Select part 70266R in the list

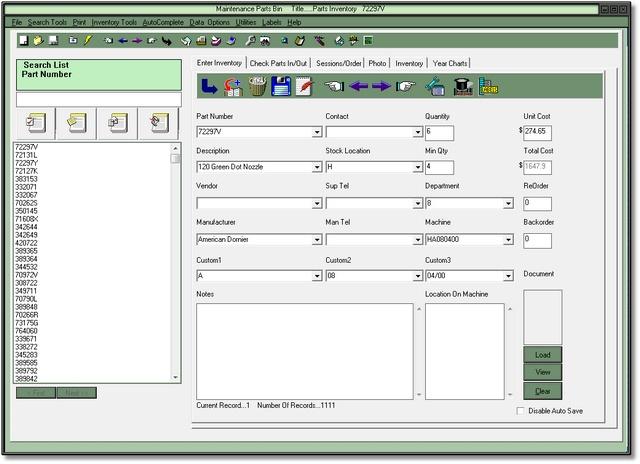[27, 315]
